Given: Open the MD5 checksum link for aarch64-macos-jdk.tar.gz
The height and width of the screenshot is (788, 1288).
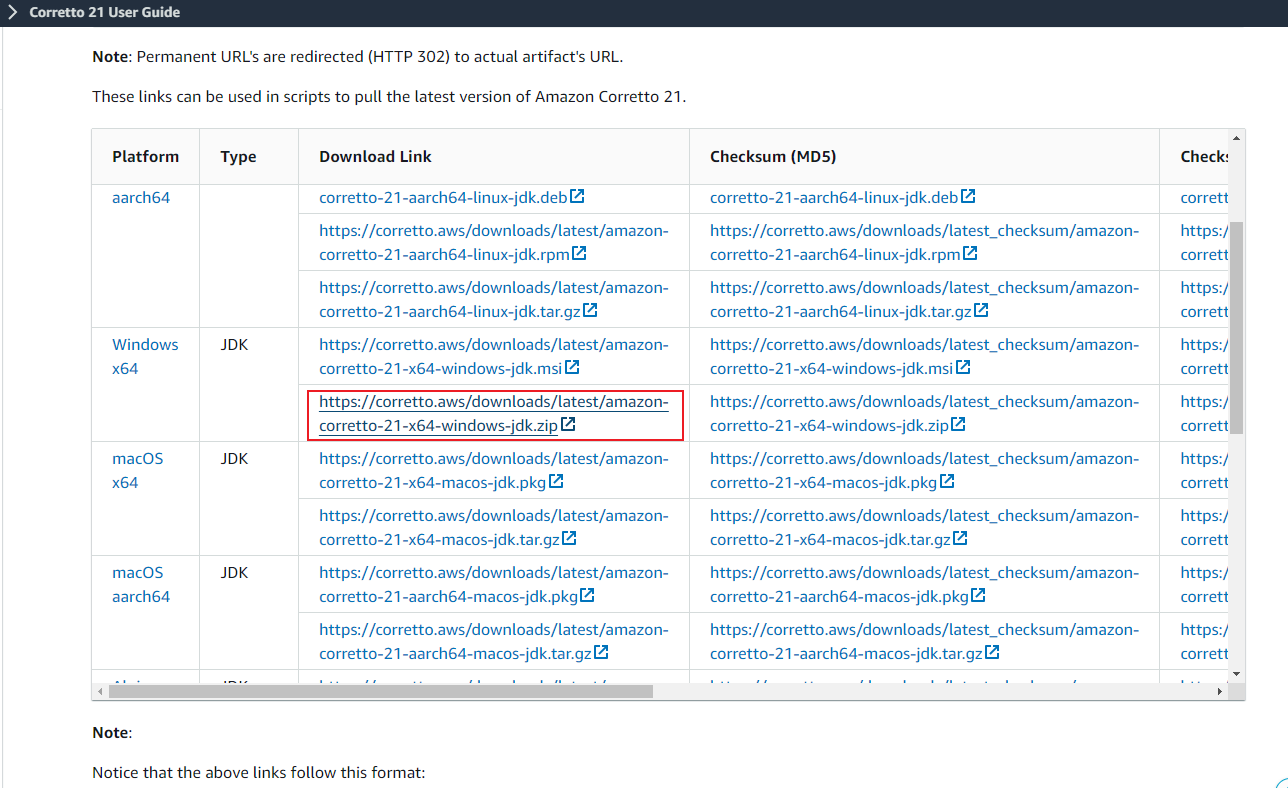Looking at the screenshot, I should [x=924, y=642].
